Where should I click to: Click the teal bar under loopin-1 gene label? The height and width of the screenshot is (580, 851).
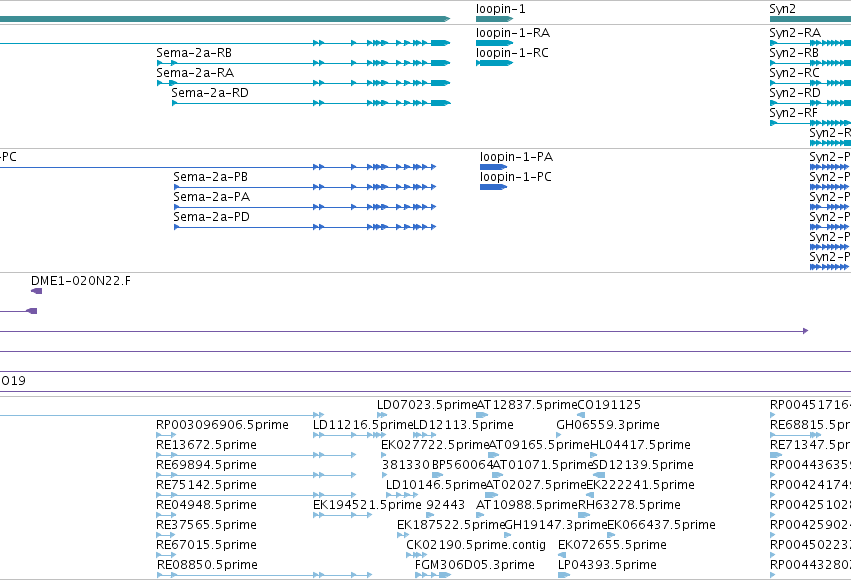494,20
